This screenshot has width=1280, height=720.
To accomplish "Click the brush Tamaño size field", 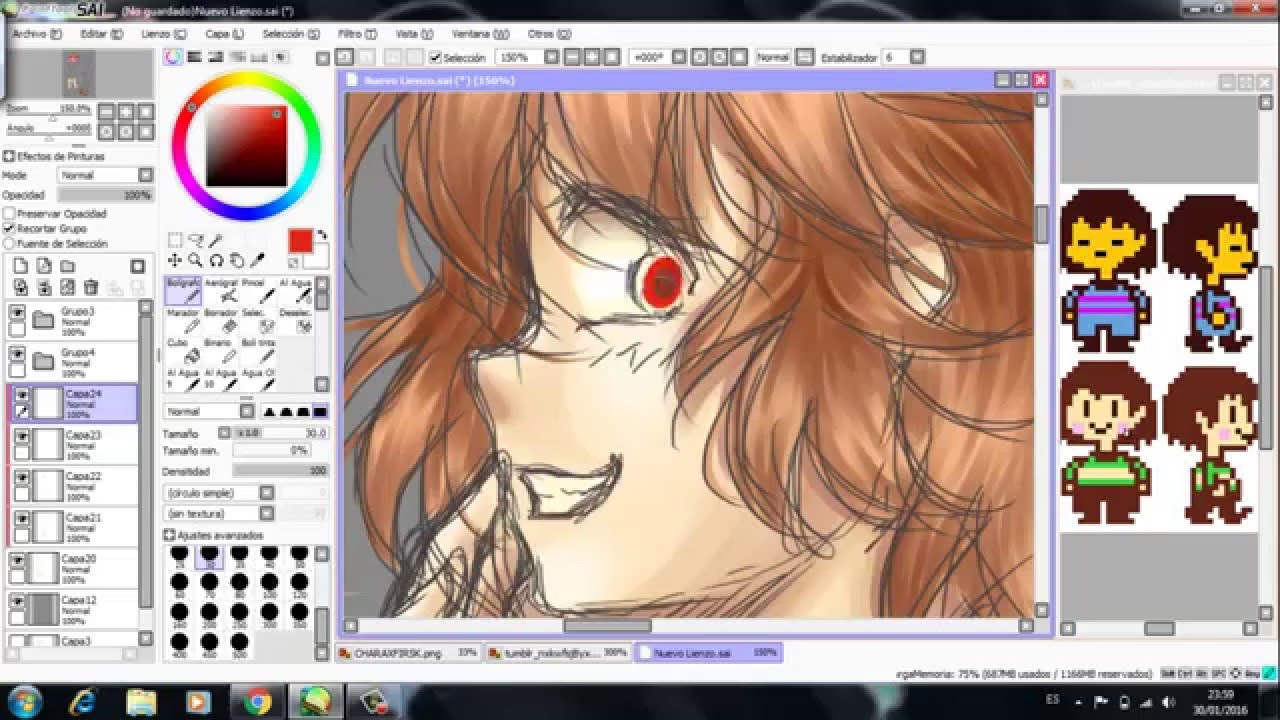I will point(281,433).
